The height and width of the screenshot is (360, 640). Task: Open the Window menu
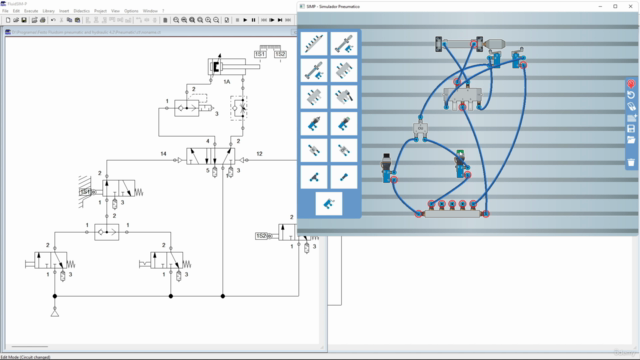(x=150, y=11)
